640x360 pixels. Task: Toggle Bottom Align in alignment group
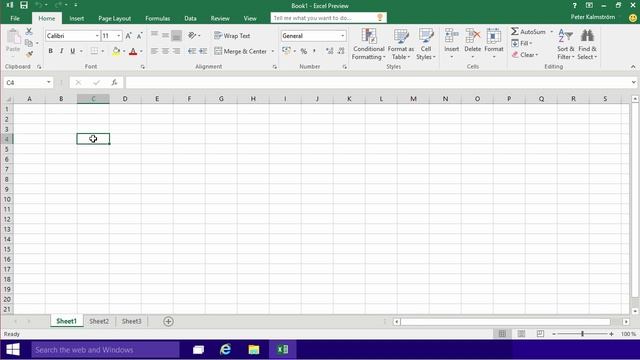tap(176, 36)
